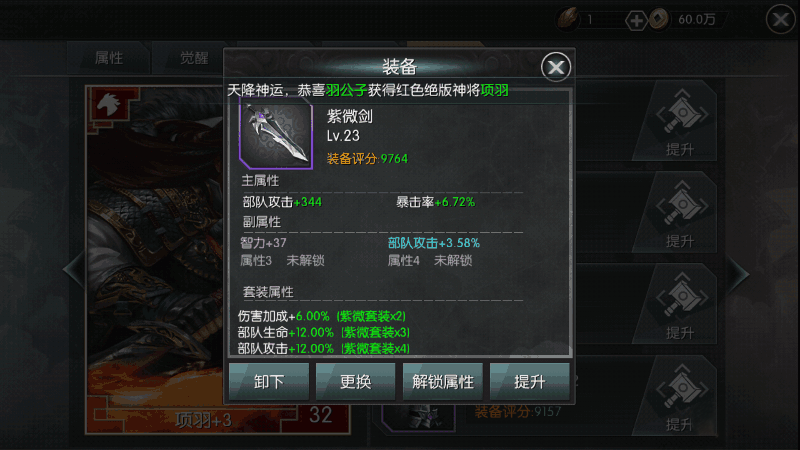Click the 紫微剑 sword equipment icon
The height and width of the screenshot is (450, 800).
(276, 136)
